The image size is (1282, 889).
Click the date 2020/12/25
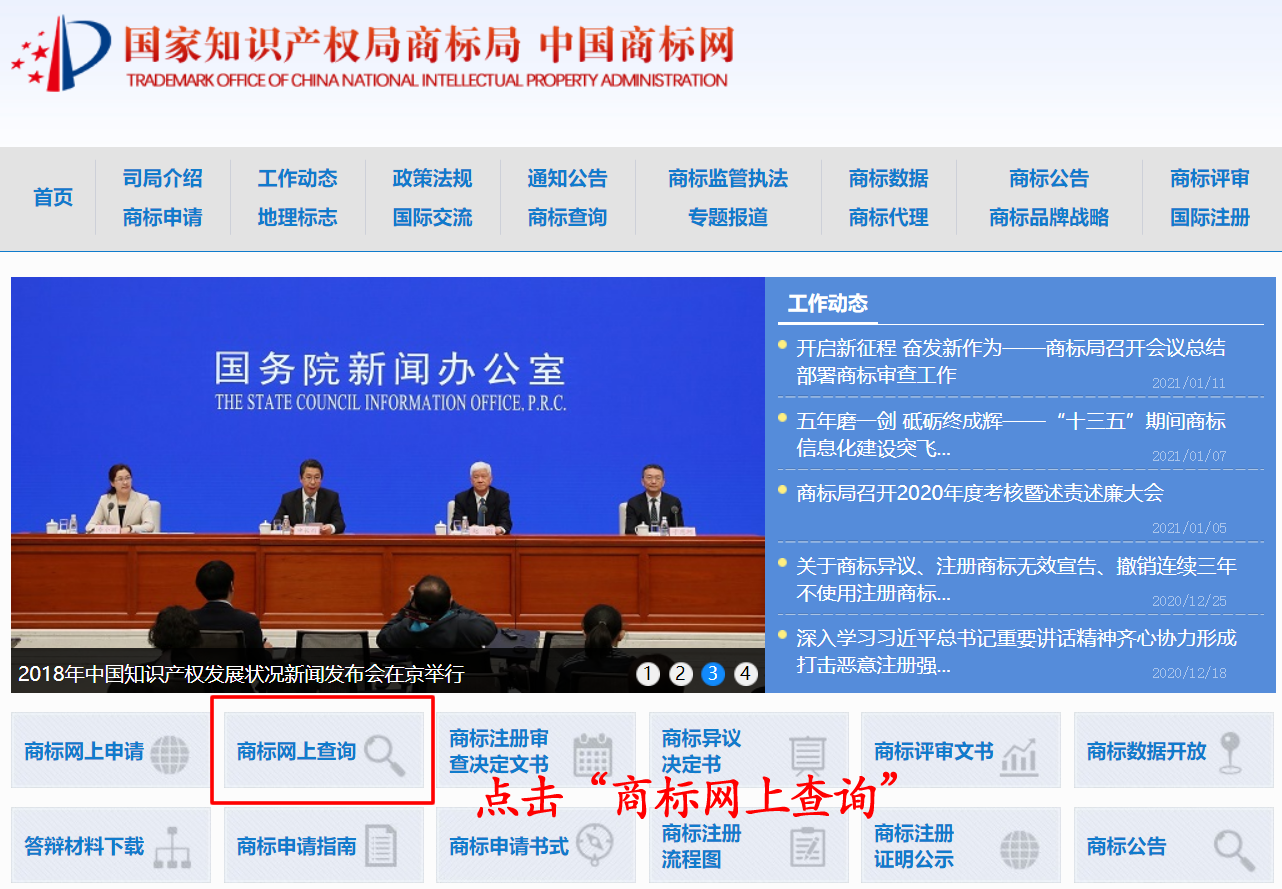[1188, 601]
